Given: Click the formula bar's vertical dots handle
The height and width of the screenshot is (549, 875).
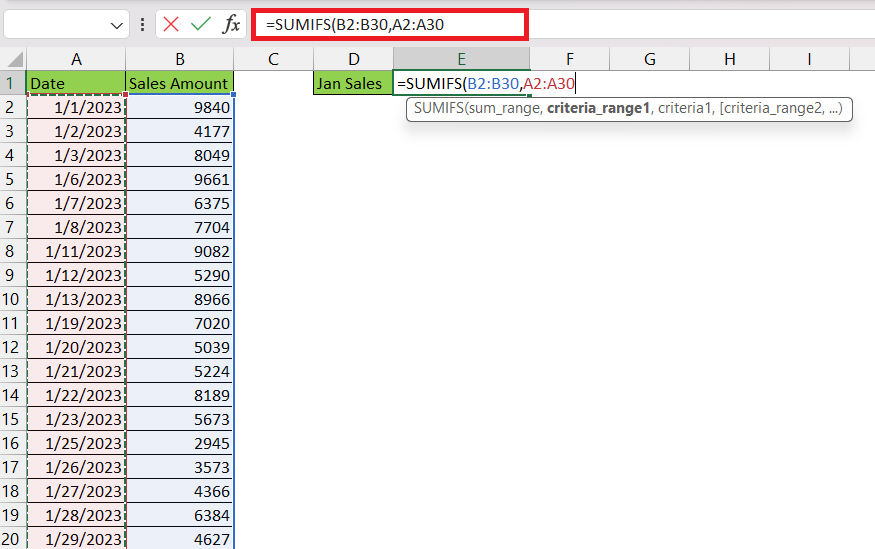Looking at the screenshot, I should pyautogui.click(x=142, y=24).
